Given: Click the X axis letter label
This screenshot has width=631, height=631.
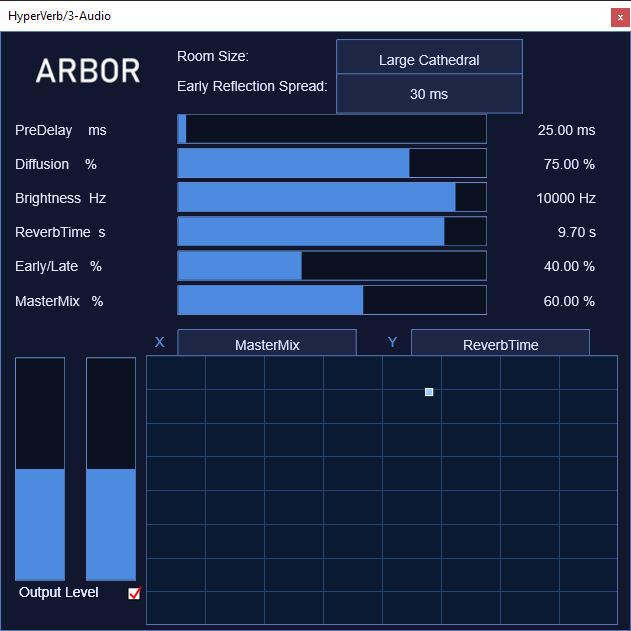Looking at the screenshot, I should click(x=159, y=342).
